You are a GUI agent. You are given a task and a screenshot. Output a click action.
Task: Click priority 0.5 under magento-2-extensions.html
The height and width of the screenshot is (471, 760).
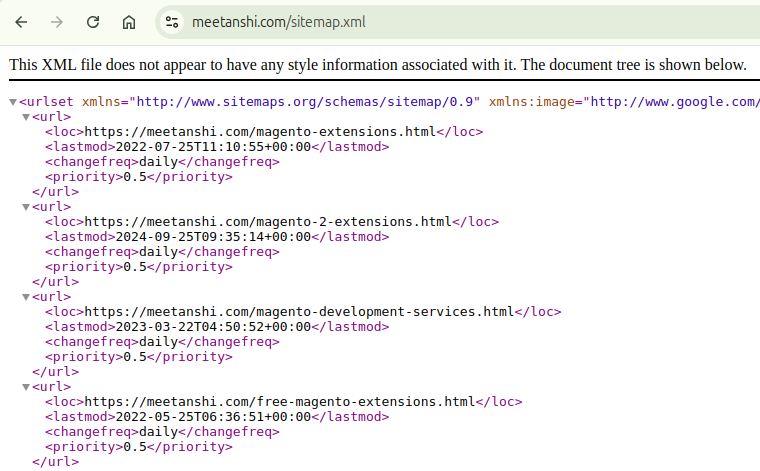135,267
